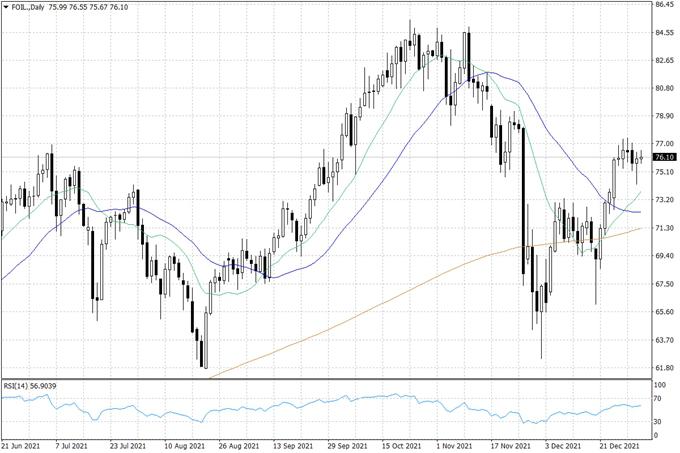Click the 13 Sep 2021 date label
Viewport: 680px width, 453px height.
(x=293, y=447)
